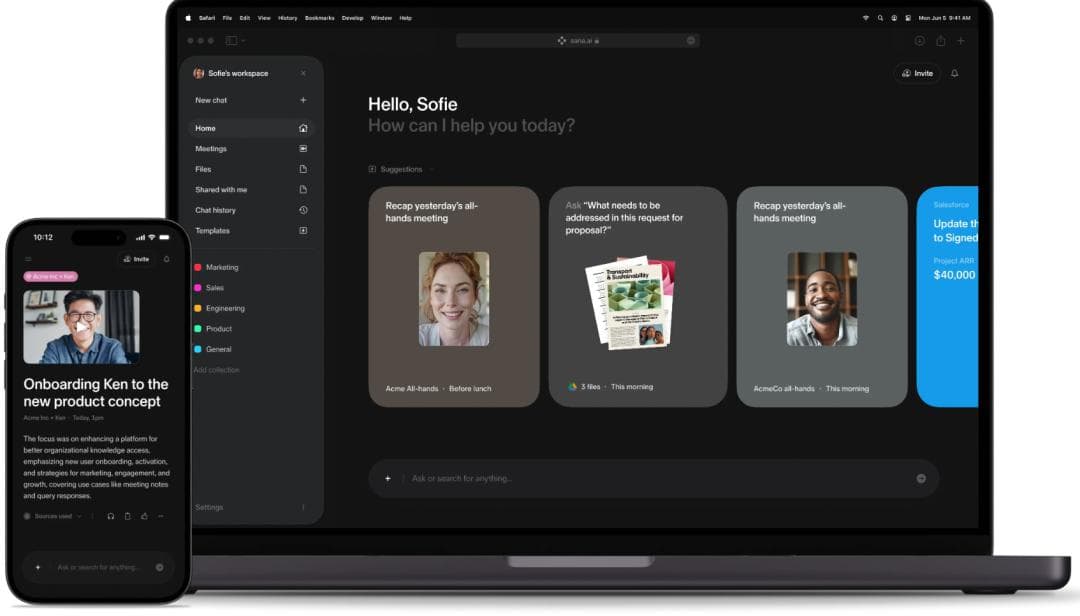
Task: Select the red Marketing collection
Action: 221,267
